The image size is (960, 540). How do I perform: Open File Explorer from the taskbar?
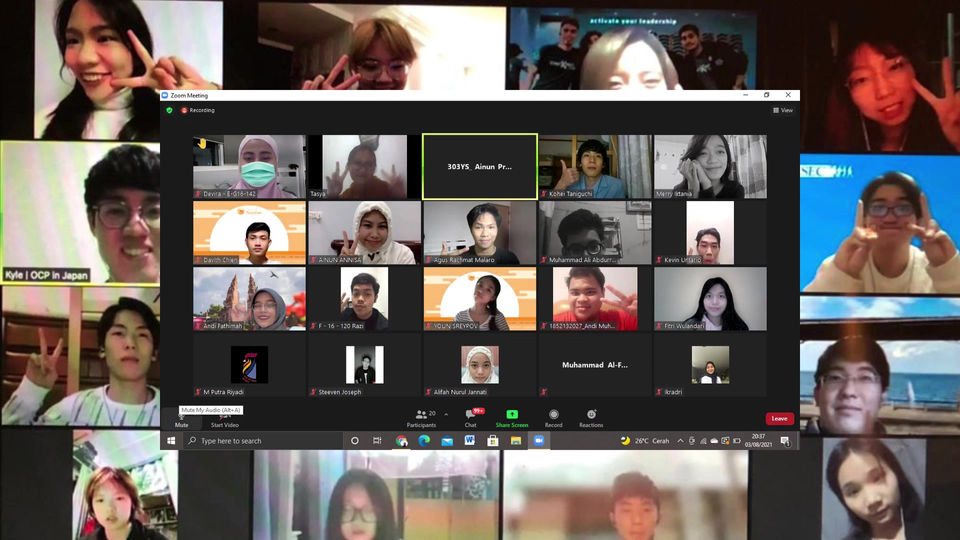point(516,441)
